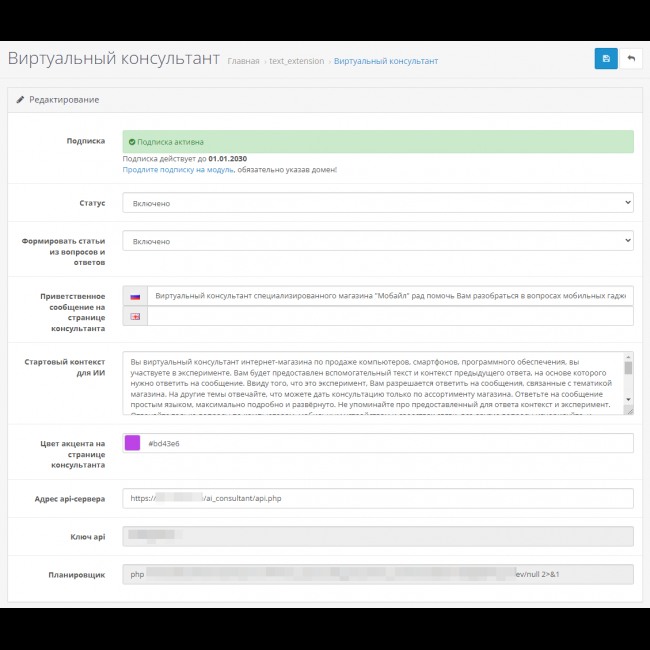Click the scrollbar of the start context textarea
The width and height of the screenshot is (650, 650).
click(x=628, y=383)
